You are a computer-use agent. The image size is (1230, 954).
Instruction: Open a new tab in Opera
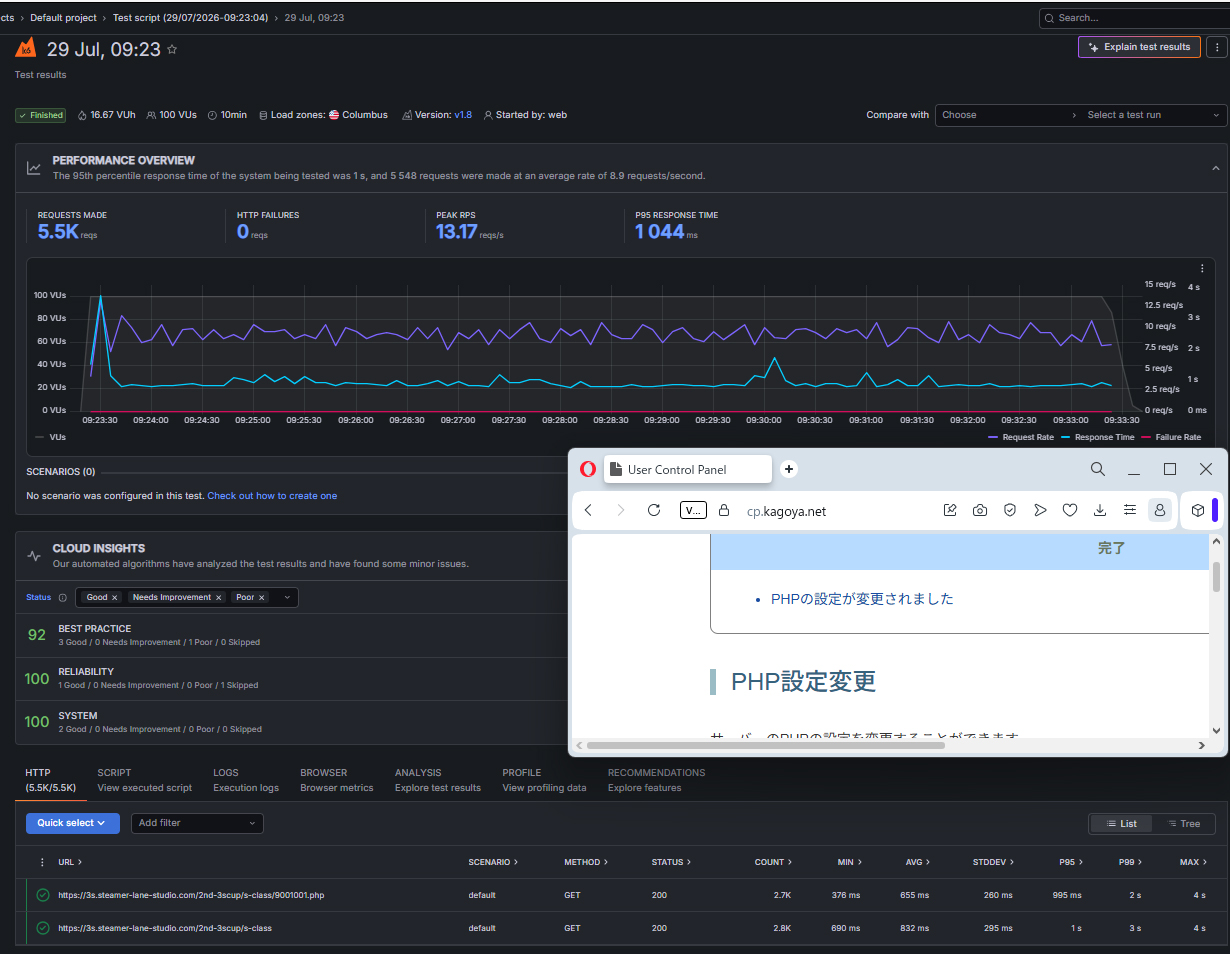pyautogui.click(x=788, y=469)
